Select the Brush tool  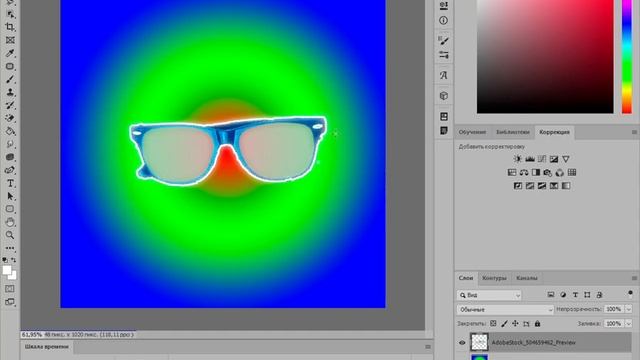point(10,79)
